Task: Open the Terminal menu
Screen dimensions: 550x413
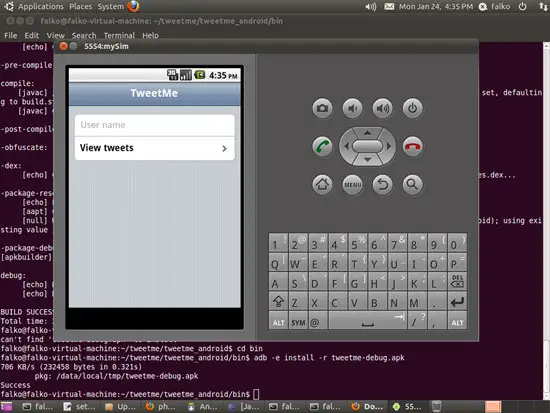Action: pyautogui.click(x=119, y=35)
